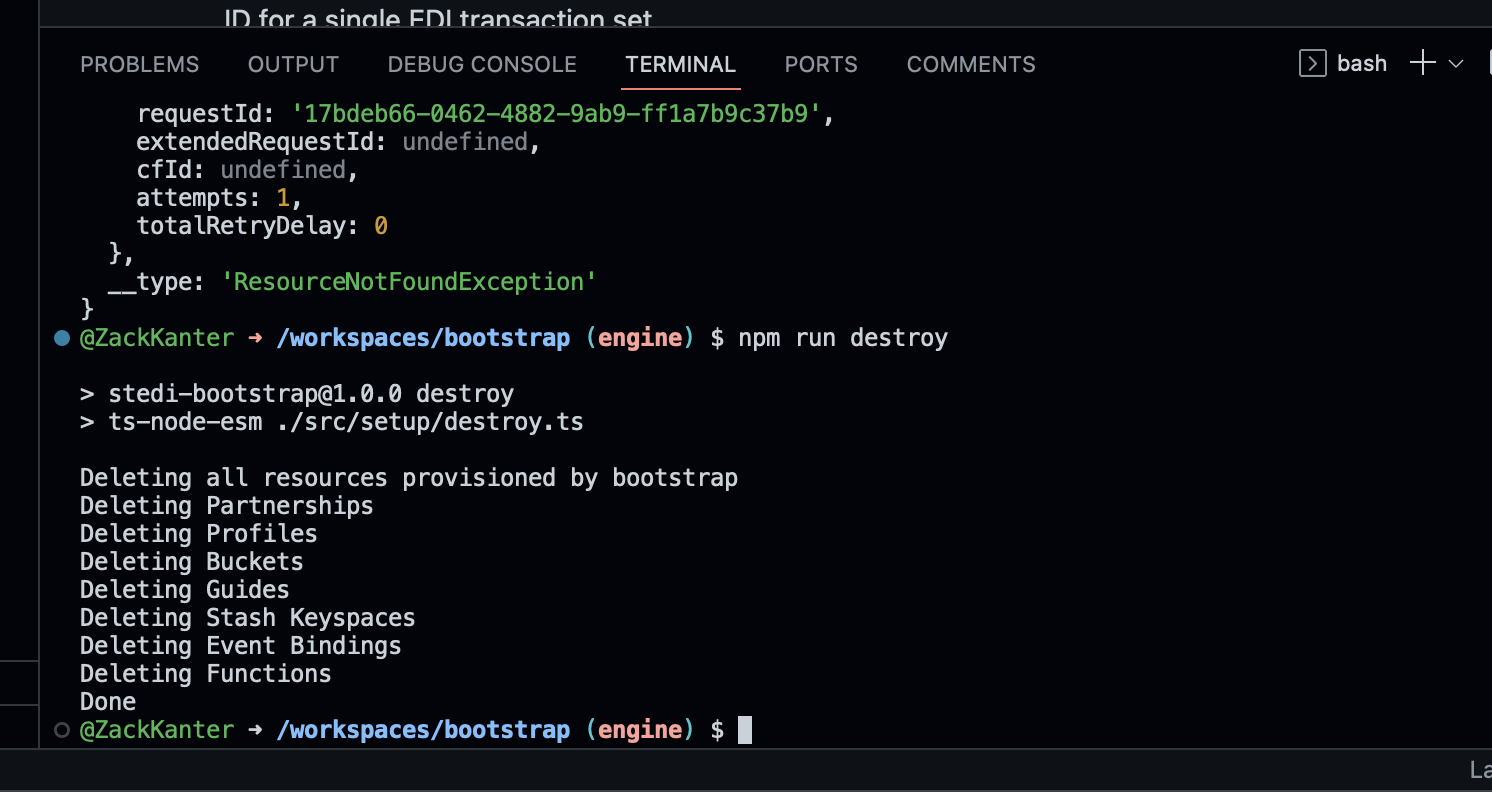
Task: Open the OUTPUT panel tab
Action: [x=292, y=64]
